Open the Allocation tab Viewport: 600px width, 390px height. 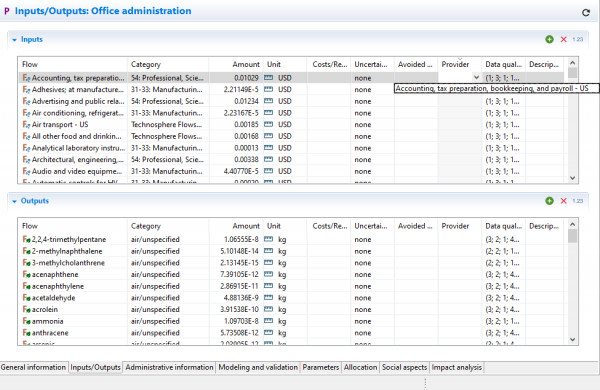(360, 367)
